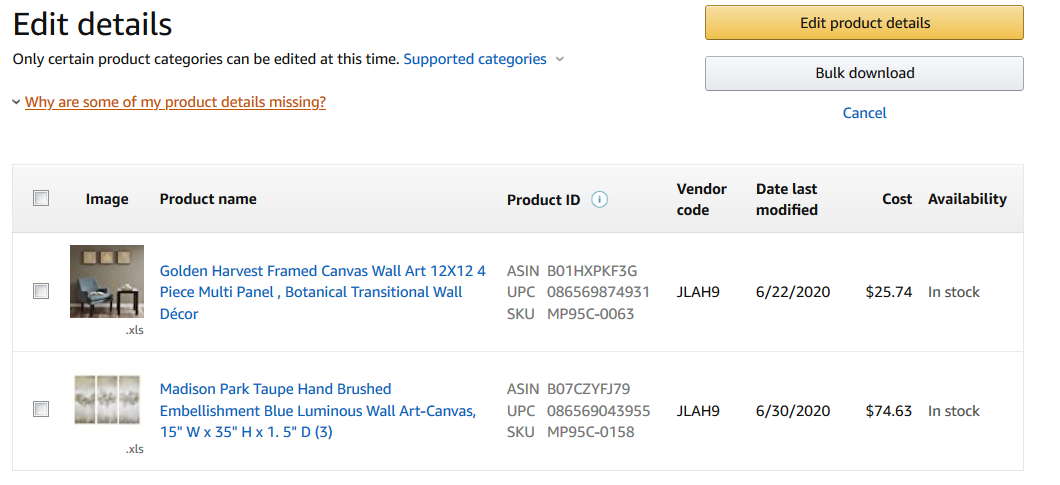The width and height of the screenshot is (1060, 485).
Task: Click the Product name column header
Action: [208, 199]
